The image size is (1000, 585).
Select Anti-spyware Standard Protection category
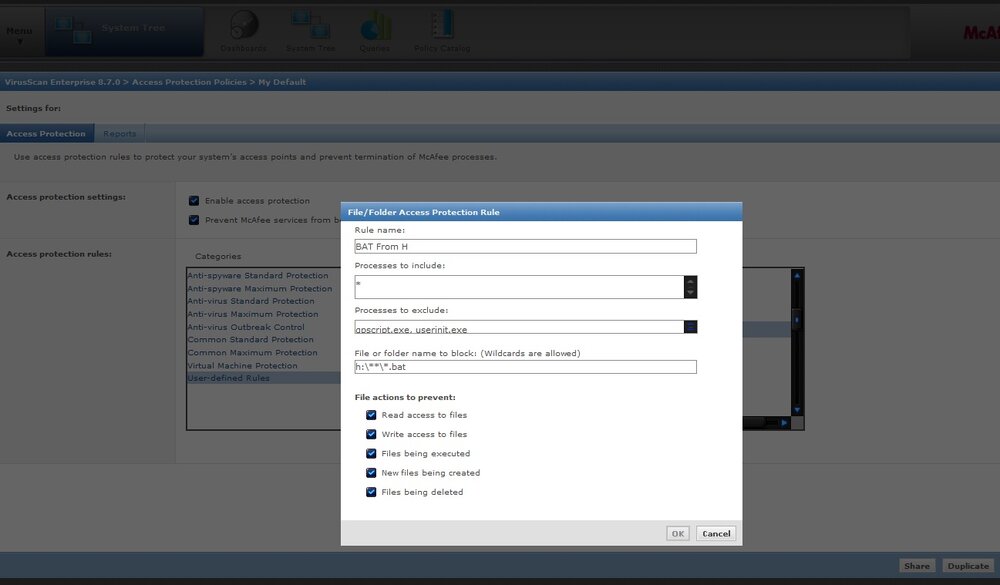tap(258, 276)
